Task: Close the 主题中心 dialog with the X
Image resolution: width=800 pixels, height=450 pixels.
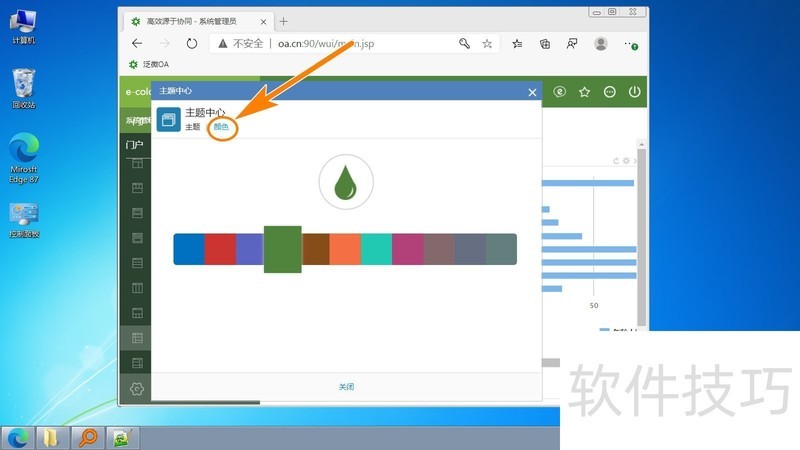Action: (x=532, y=92)
